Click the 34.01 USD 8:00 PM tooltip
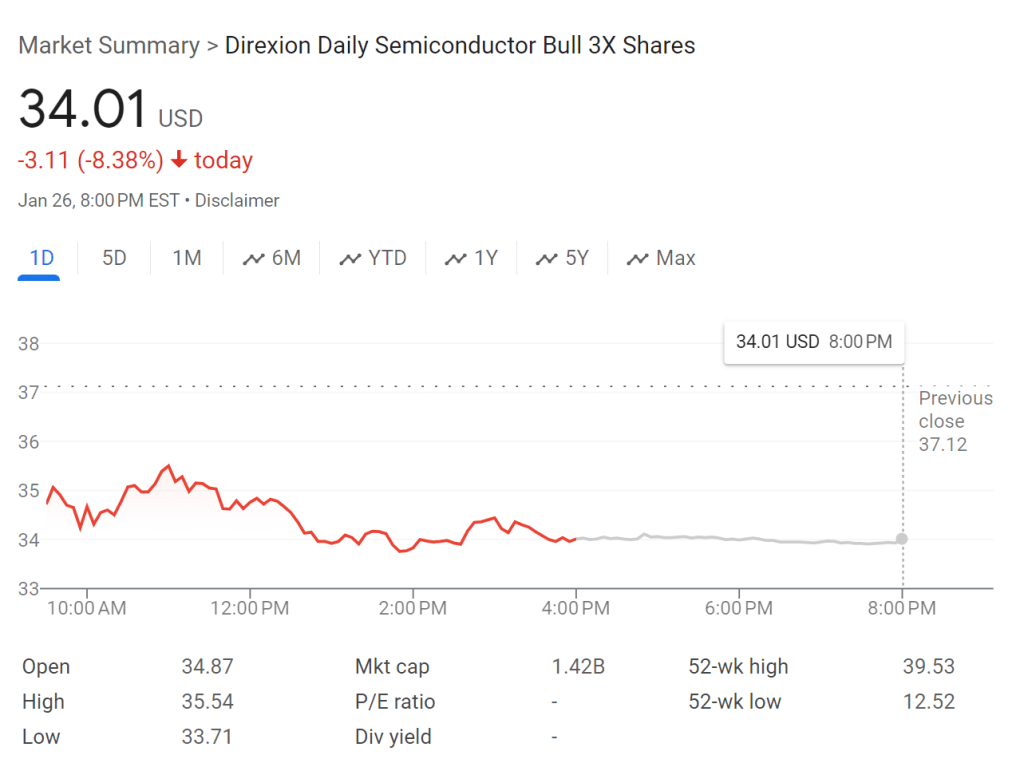 [813, 342]
